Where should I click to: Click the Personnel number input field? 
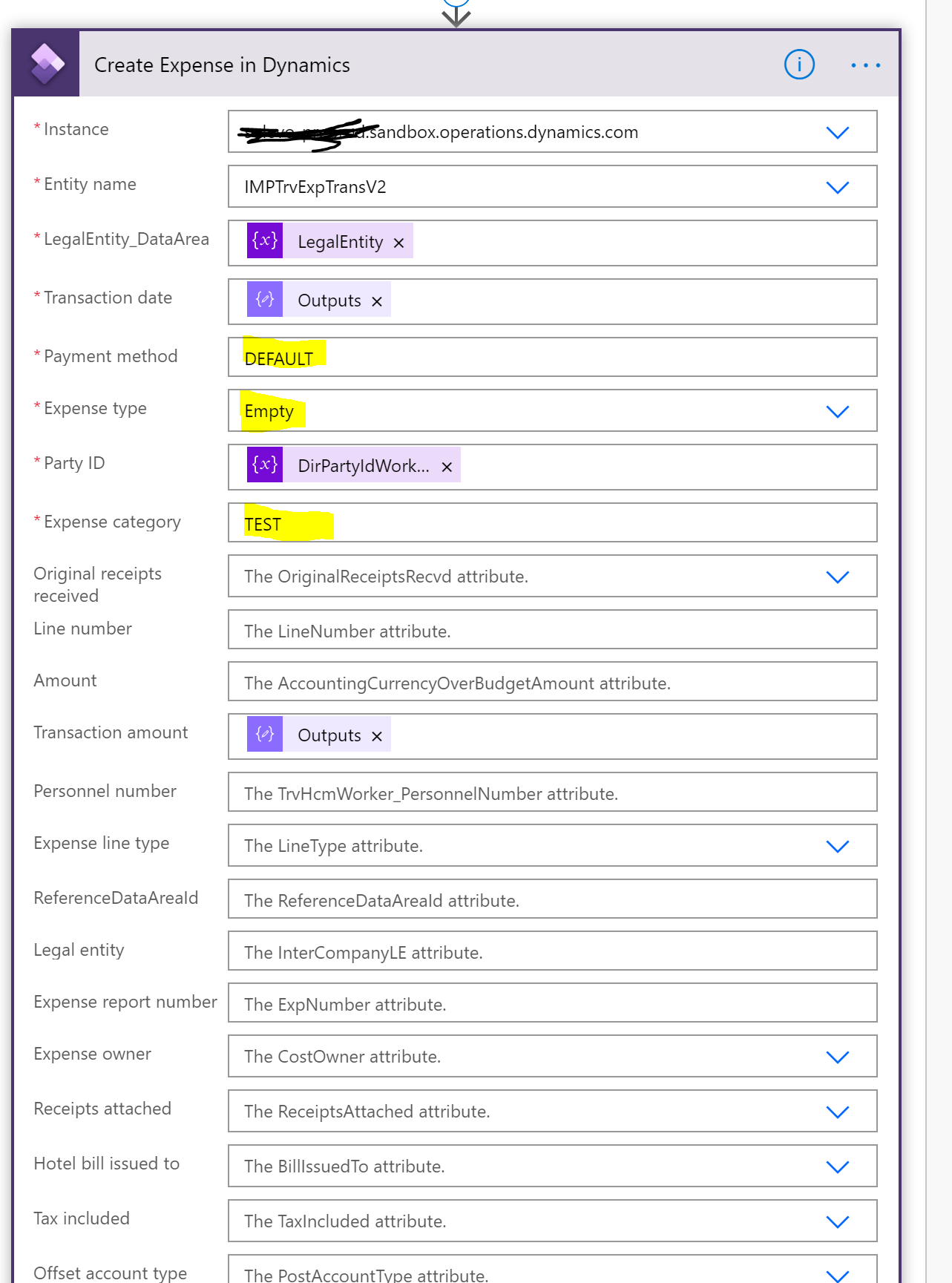pyautogui.click(x=552, y=793)
